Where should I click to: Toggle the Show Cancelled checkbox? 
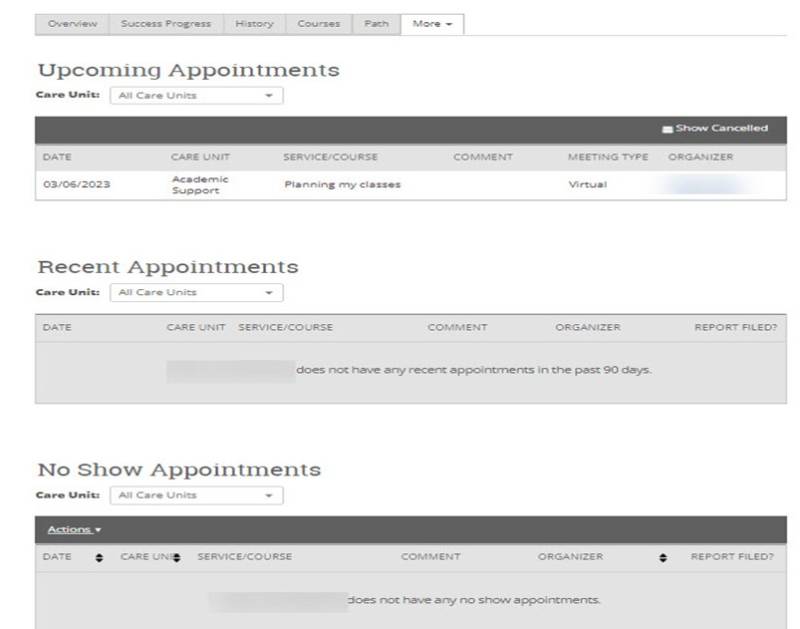pyautogui.click(x=667, y=129)
